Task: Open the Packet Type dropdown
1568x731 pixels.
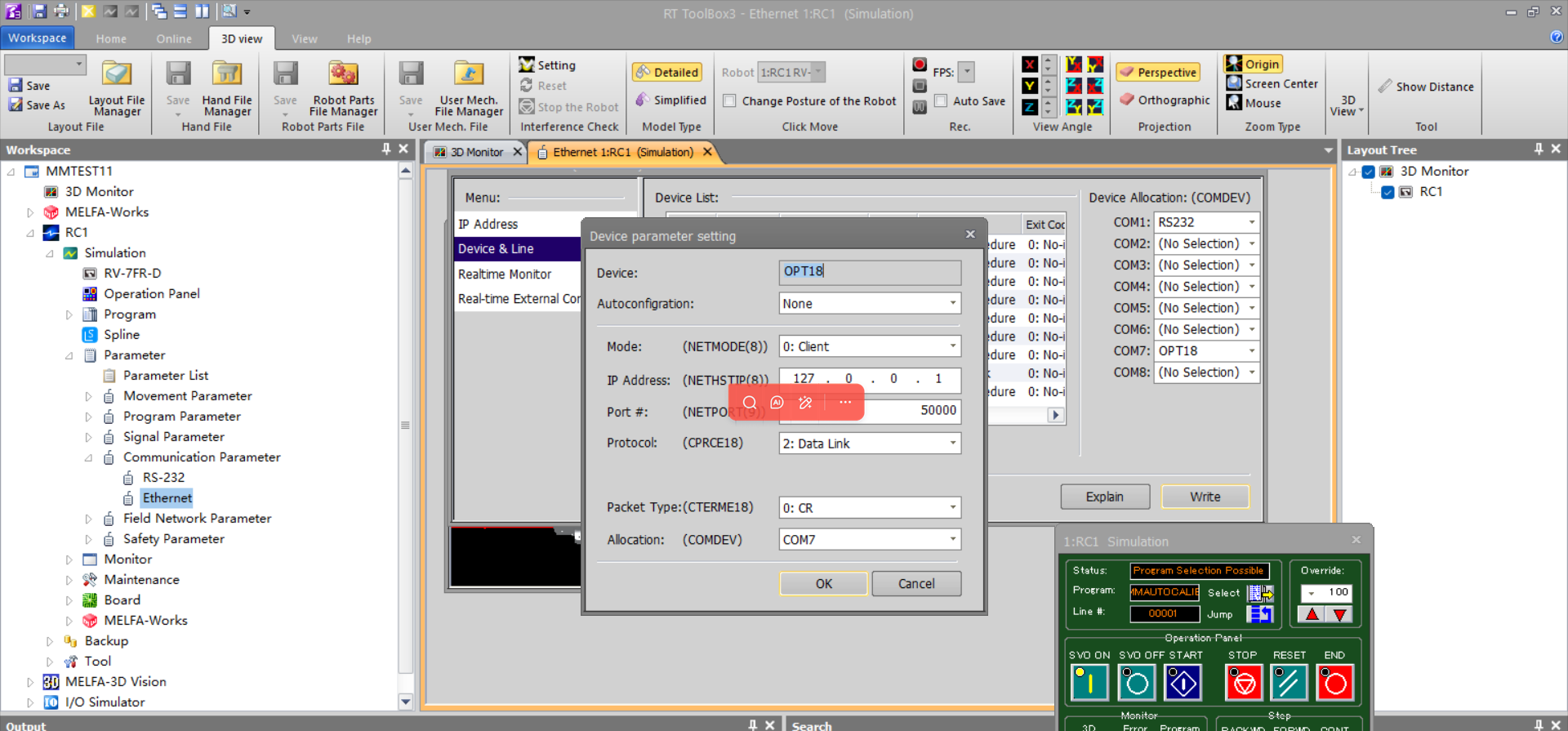Action: pyautogui.click(x=952, y=507)
